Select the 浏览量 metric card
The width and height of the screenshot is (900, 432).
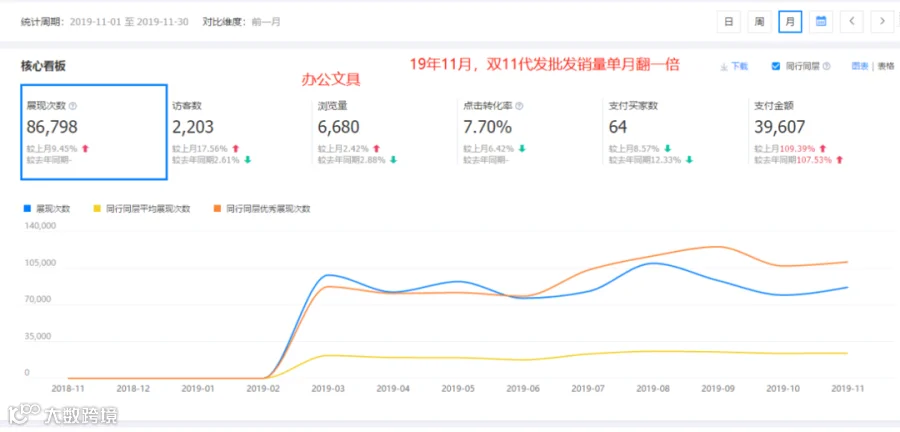385,133
